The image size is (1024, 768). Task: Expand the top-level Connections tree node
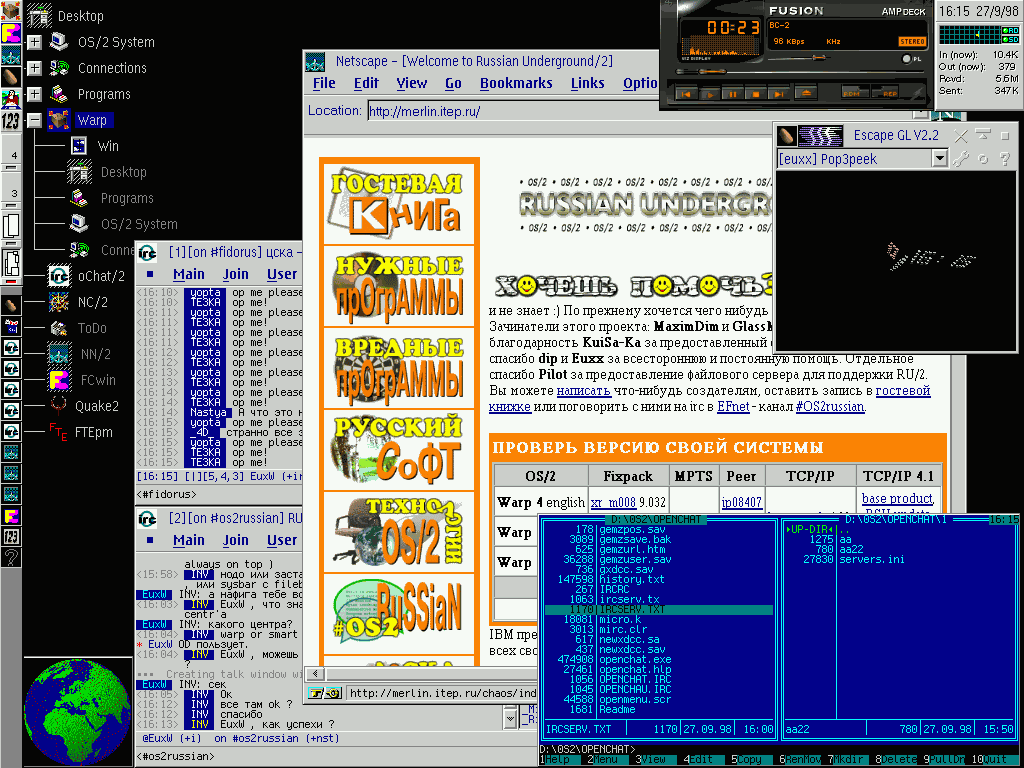[x=35, y=68]
